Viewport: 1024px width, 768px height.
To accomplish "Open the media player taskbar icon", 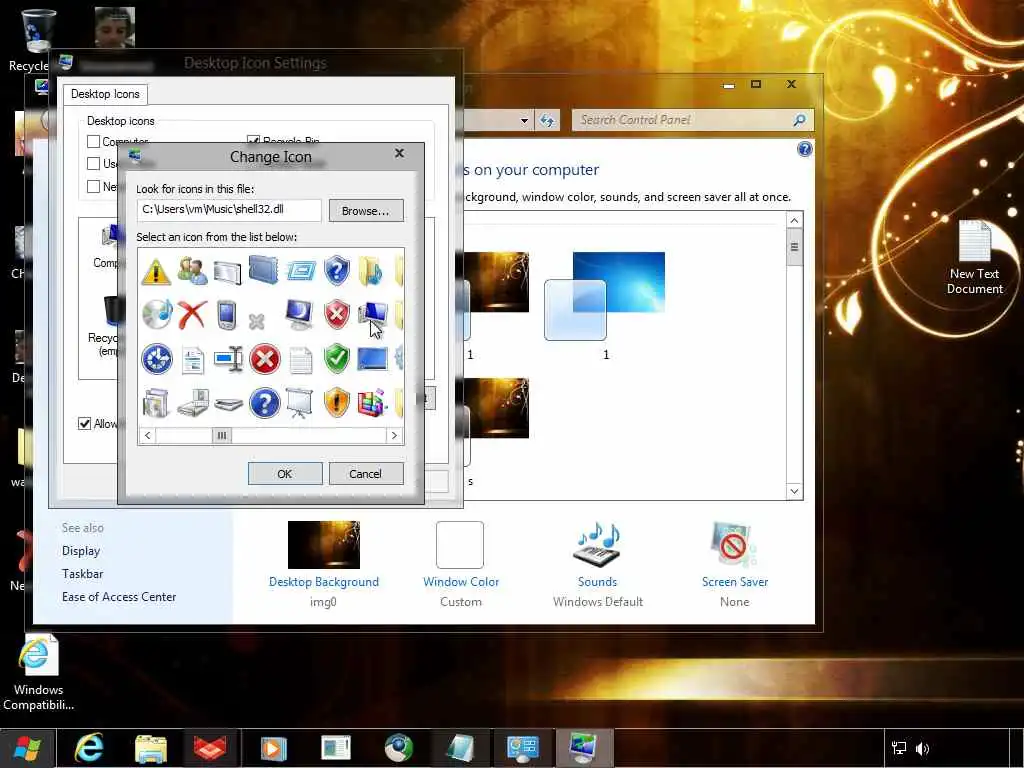I will click(273, 748).
